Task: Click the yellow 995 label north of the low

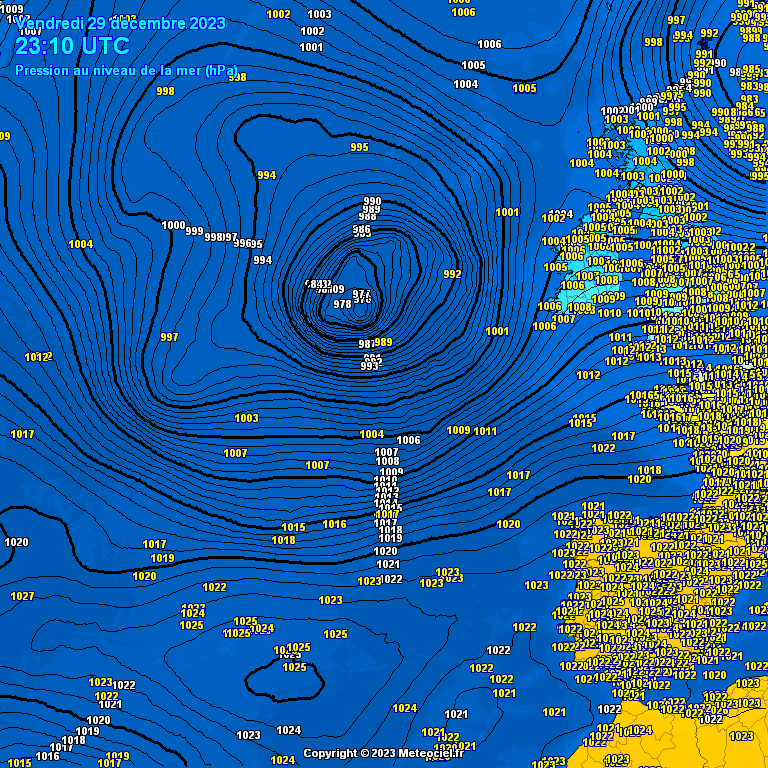Action: 360,147
